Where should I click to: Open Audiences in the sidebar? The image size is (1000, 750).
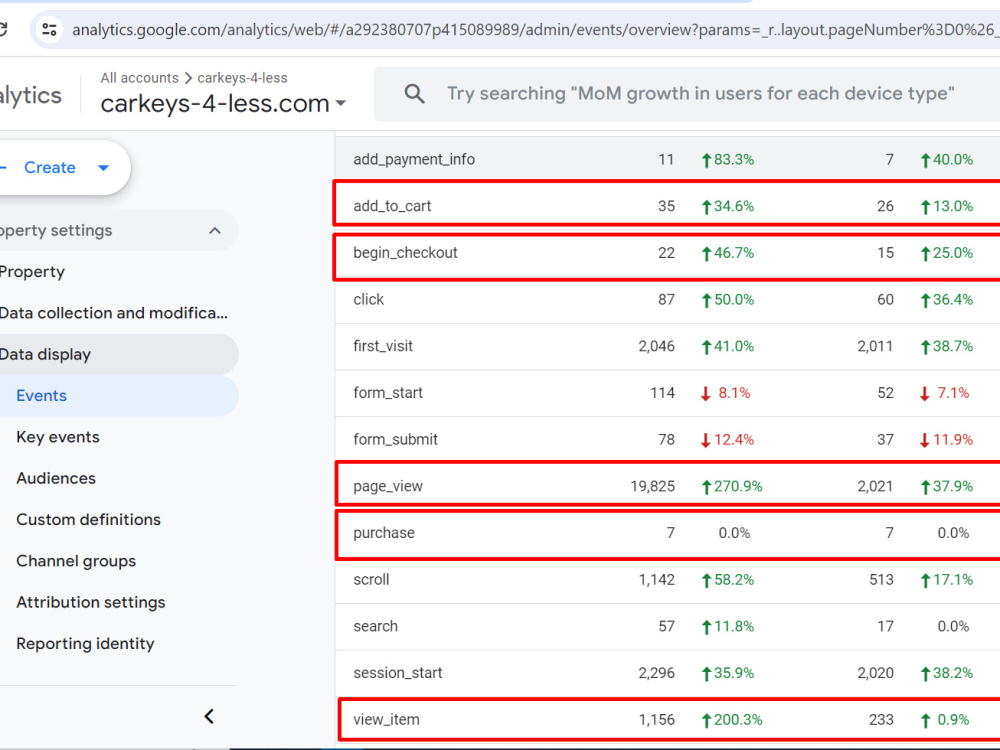click(56, 478)
